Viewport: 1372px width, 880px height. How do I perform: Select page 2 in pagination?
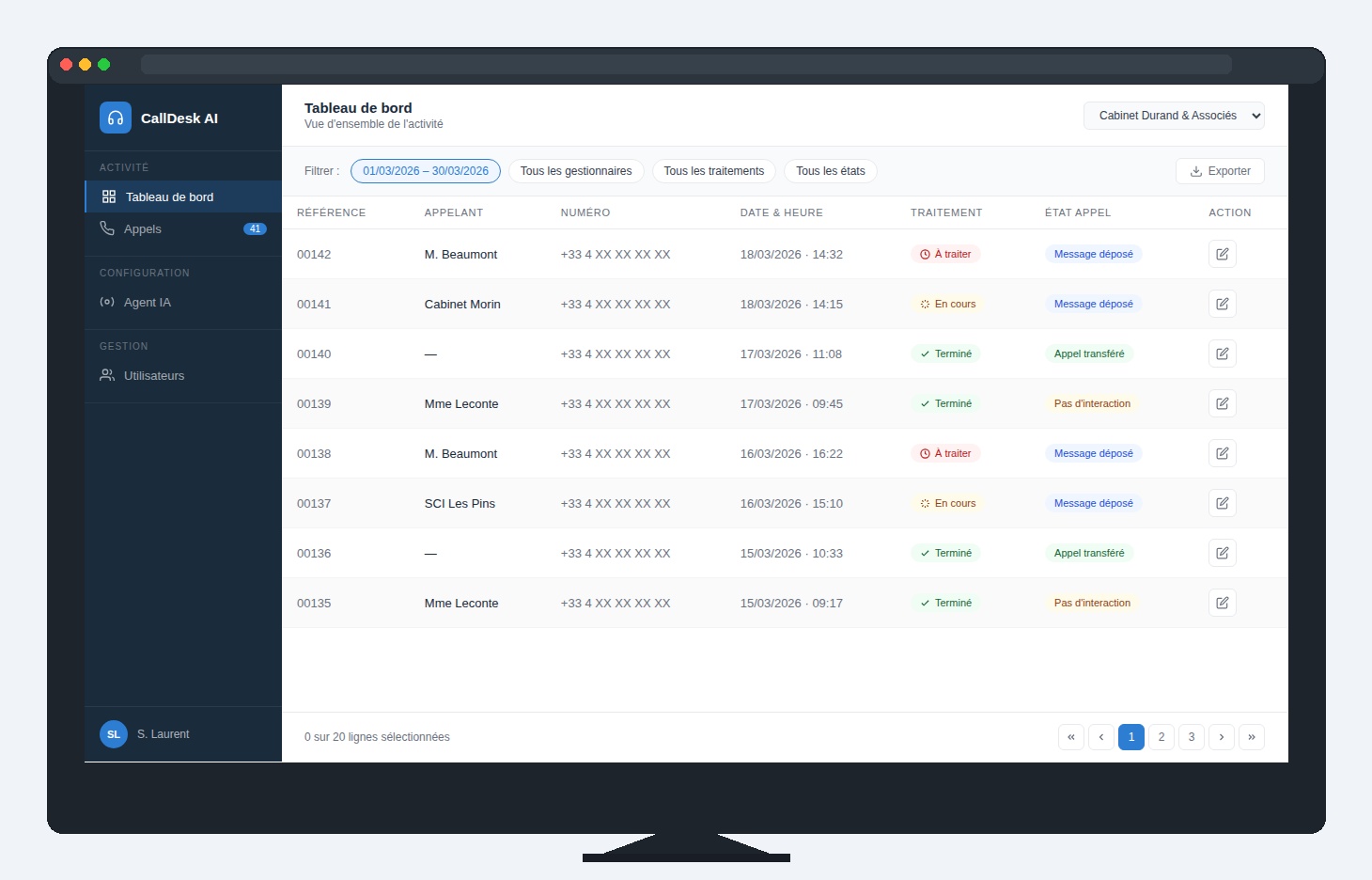(1162, 737)
